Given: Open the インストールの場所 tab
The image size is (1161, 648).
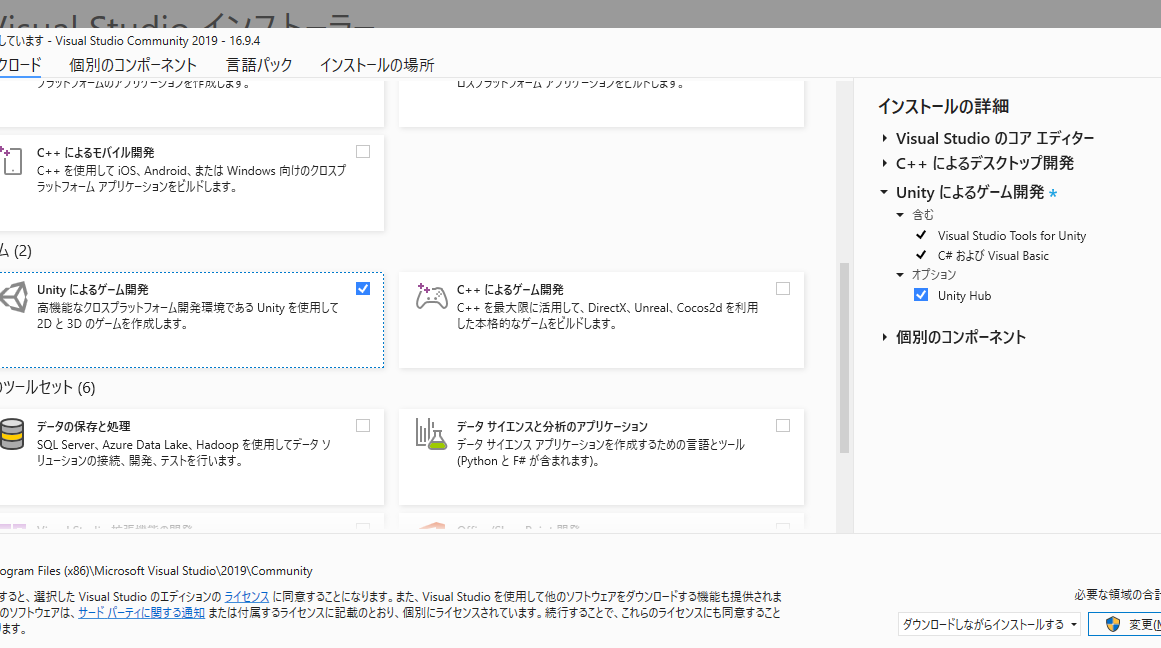Looking at the screenshot, I should [376, 64].
